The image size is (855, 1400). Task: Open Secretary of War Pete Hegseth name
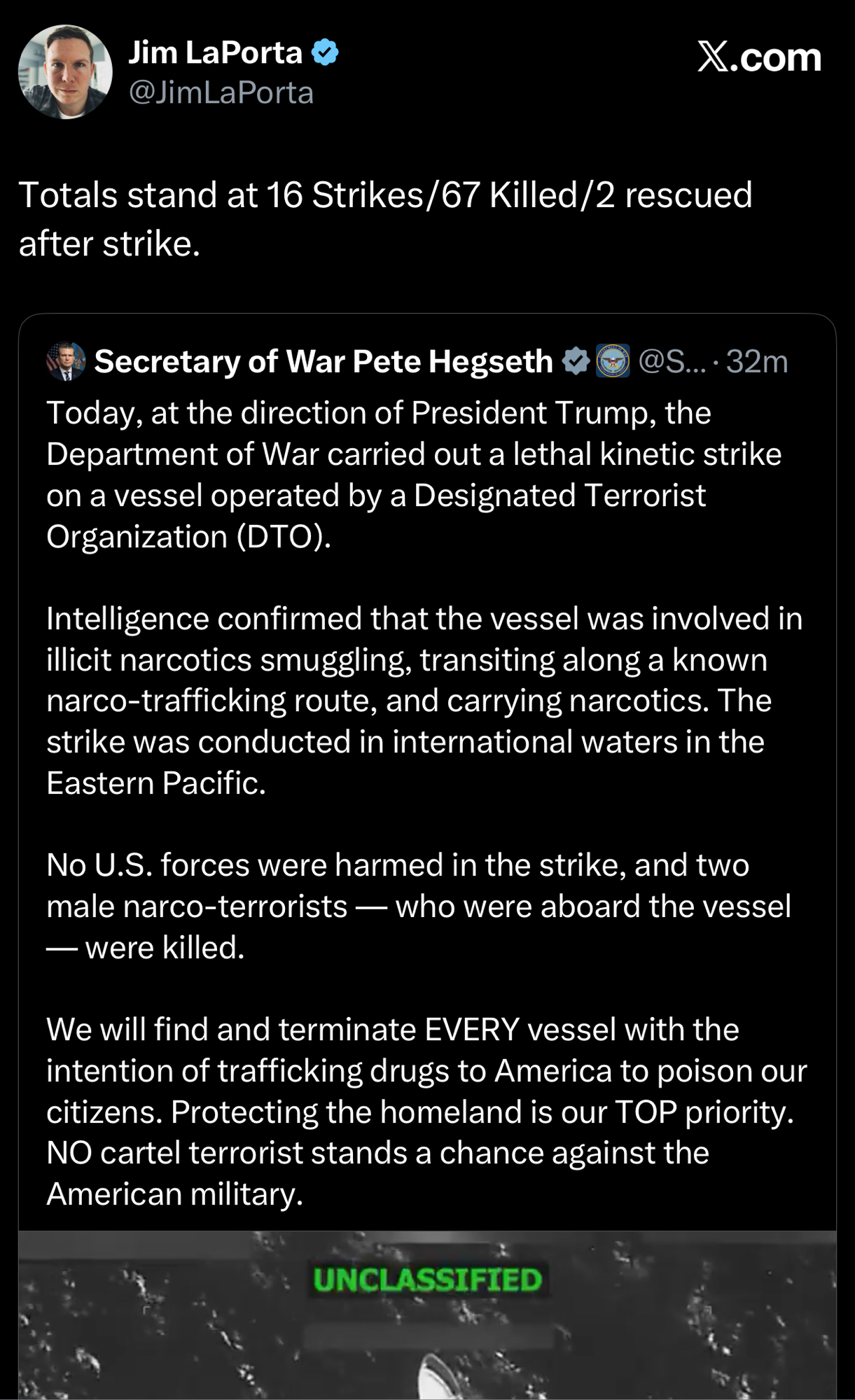click(324, 361)
